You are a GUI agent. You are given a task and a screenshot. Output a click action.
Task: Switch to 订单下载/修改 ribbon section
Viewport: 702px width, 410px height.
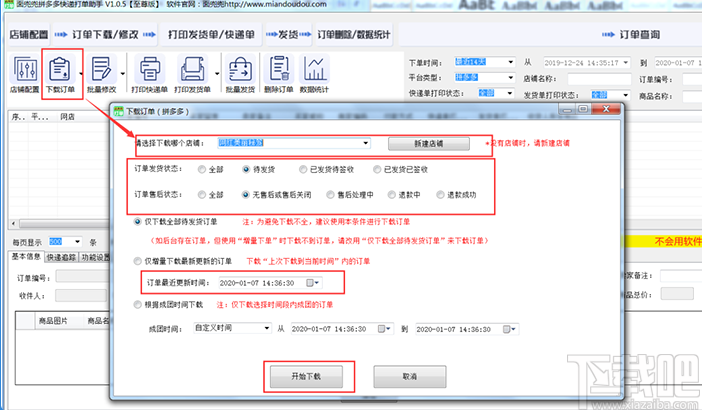click(x=105, y=34)
